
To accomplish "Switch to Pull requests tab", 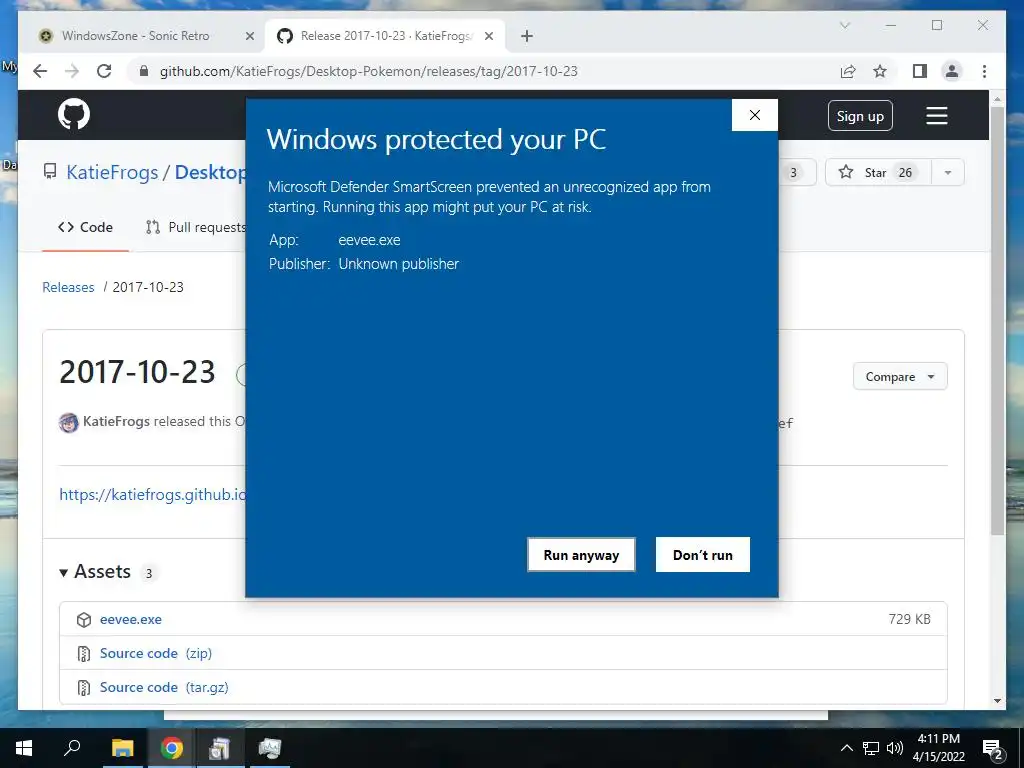I will [x=197, y=227].
